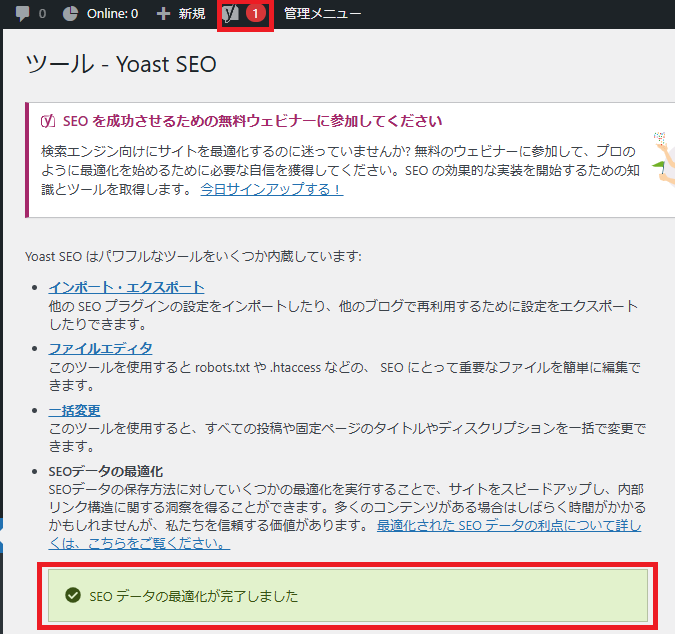Click the Online: 0 pie chart icon
675x634 pixels.
pos(70,14)
